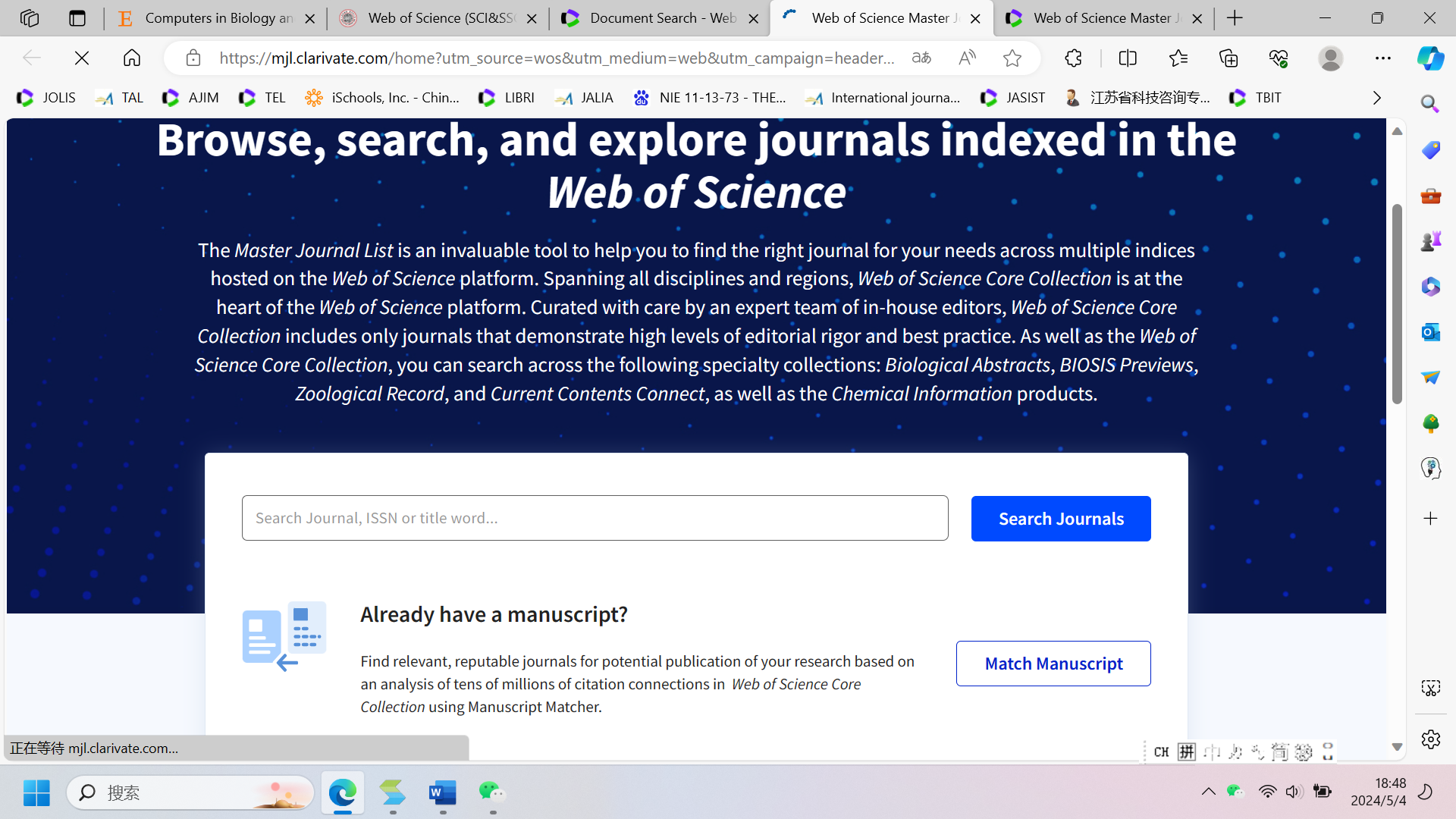The height and width of the screenshot is (819, 1456).
Task: Stop loading the page with X button
Action: pyautogui.click(x=82, y=58)
